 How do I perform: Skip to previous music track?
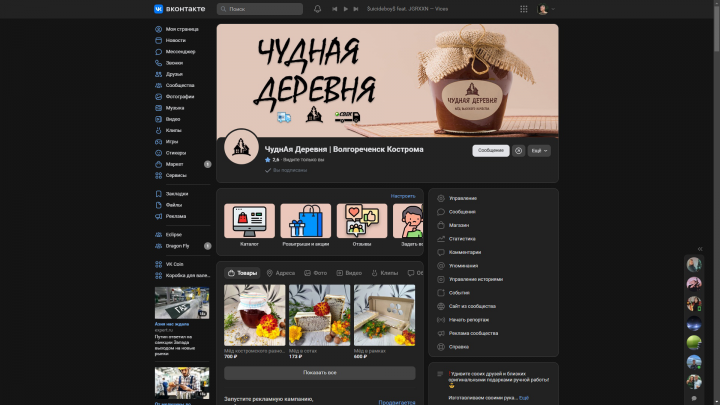[335, 9]
